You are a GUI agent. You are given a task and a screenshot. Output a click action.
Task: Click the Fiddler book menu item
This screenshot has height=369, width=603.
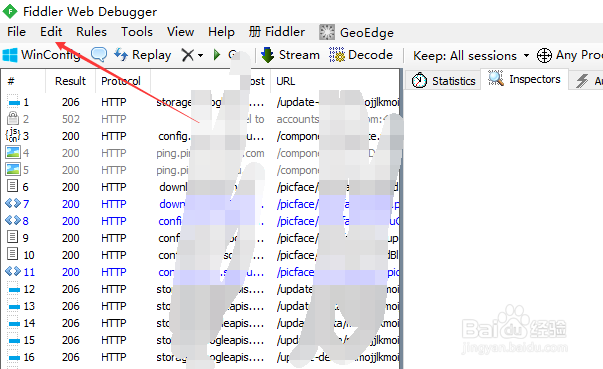click(277, 32)
